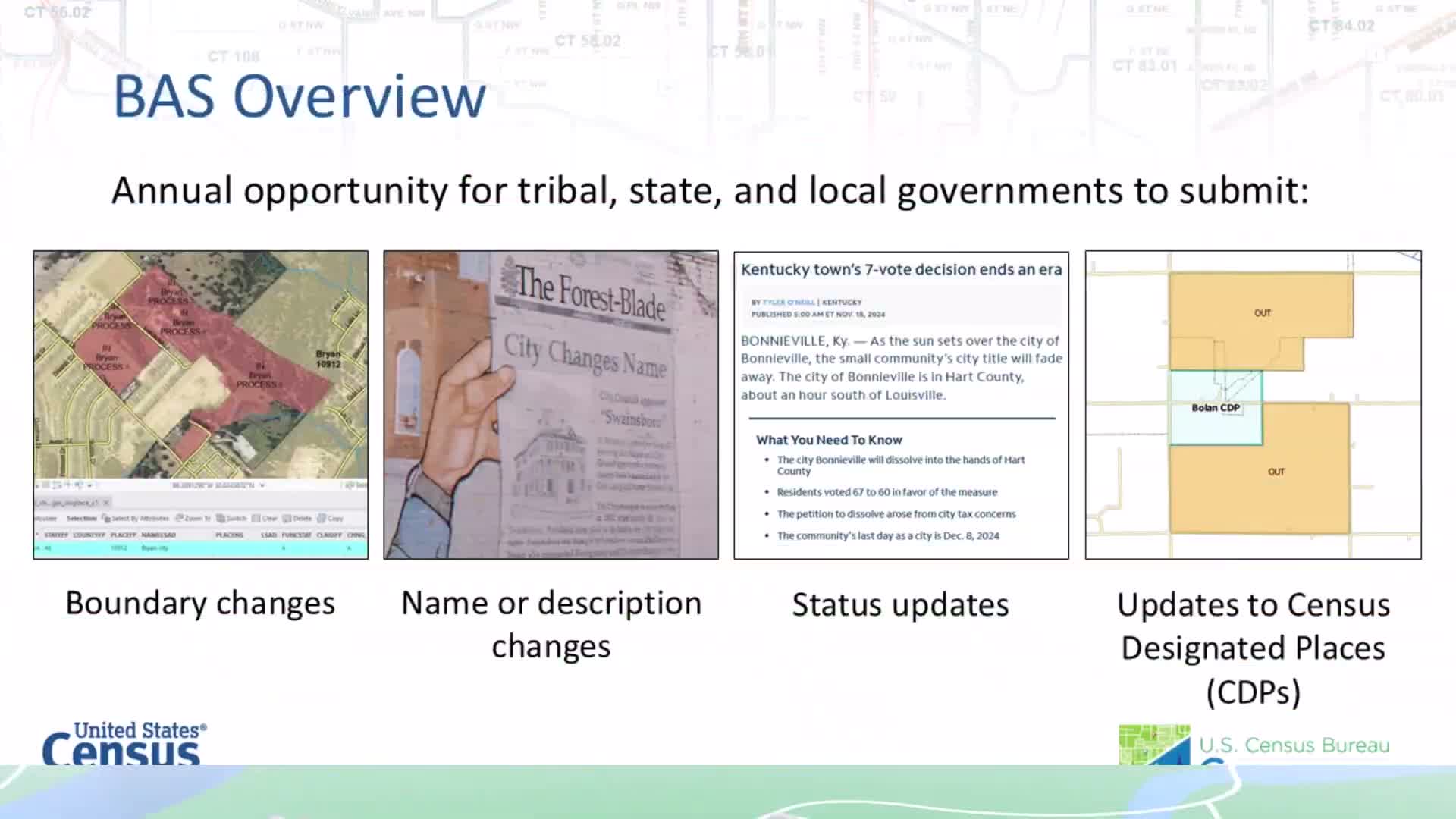Image resolution: width=1456 pixels, height=819 pixels.
Task: Select the Boundary changes map thumbnail
Action: click(201, 364)
